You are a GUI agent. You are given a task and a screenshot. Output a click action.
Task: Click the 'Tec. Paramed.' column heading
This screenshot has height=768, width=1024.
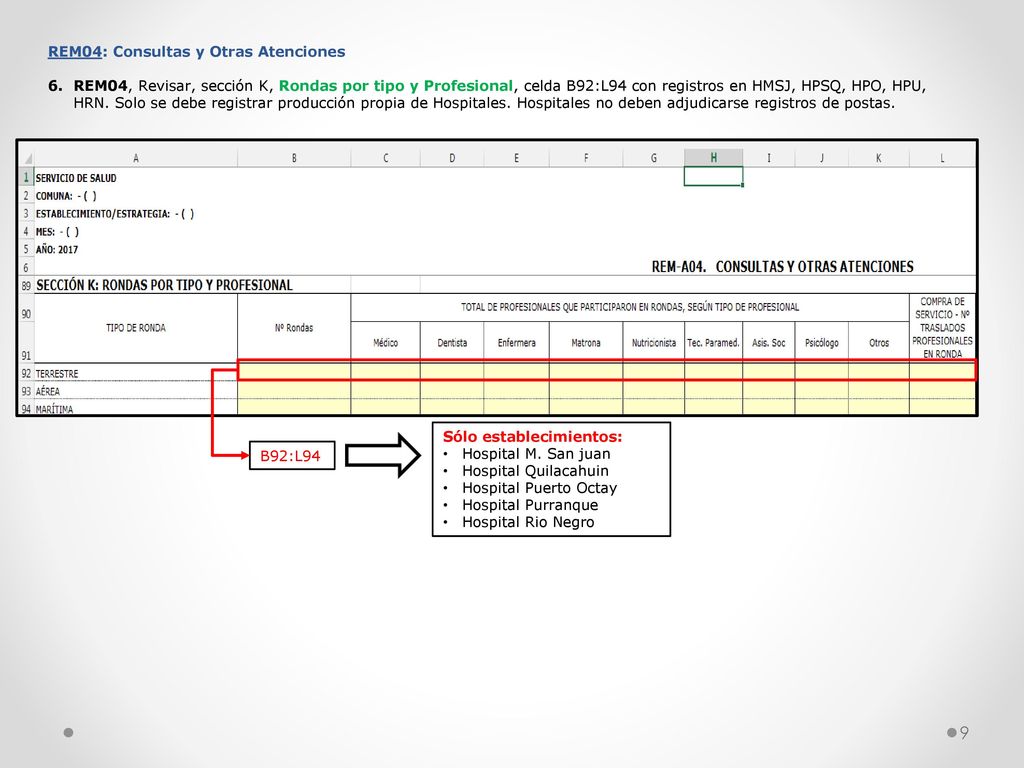(713, 342)
